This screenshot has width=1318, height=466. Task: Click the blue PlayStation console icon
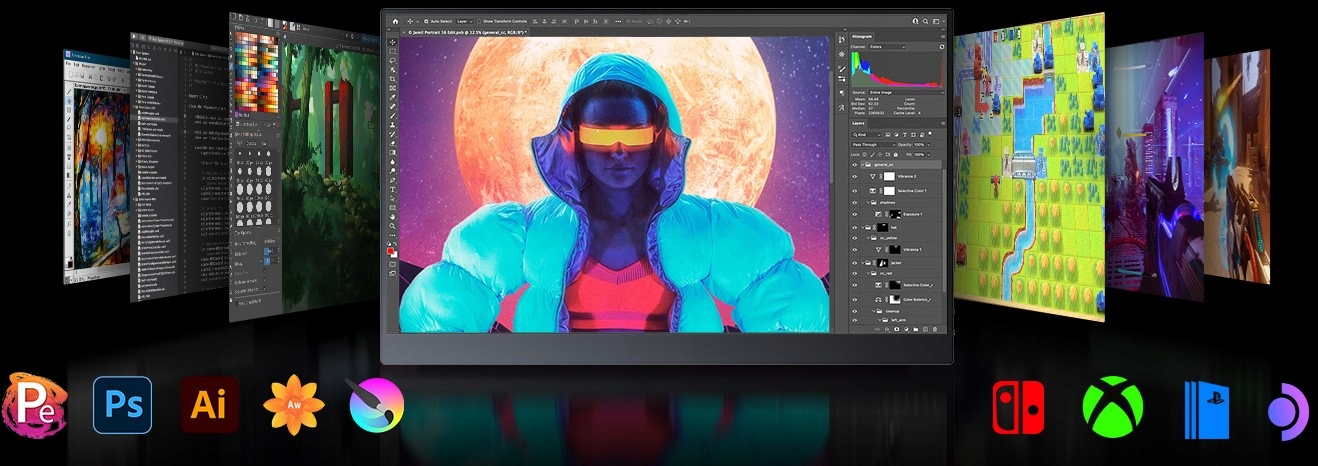(1206, 409)
